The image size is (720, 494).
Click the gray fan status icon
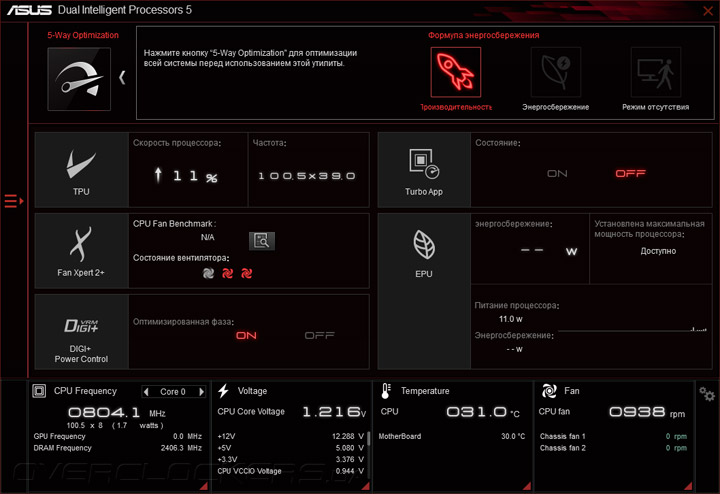[x=208, y=274]
